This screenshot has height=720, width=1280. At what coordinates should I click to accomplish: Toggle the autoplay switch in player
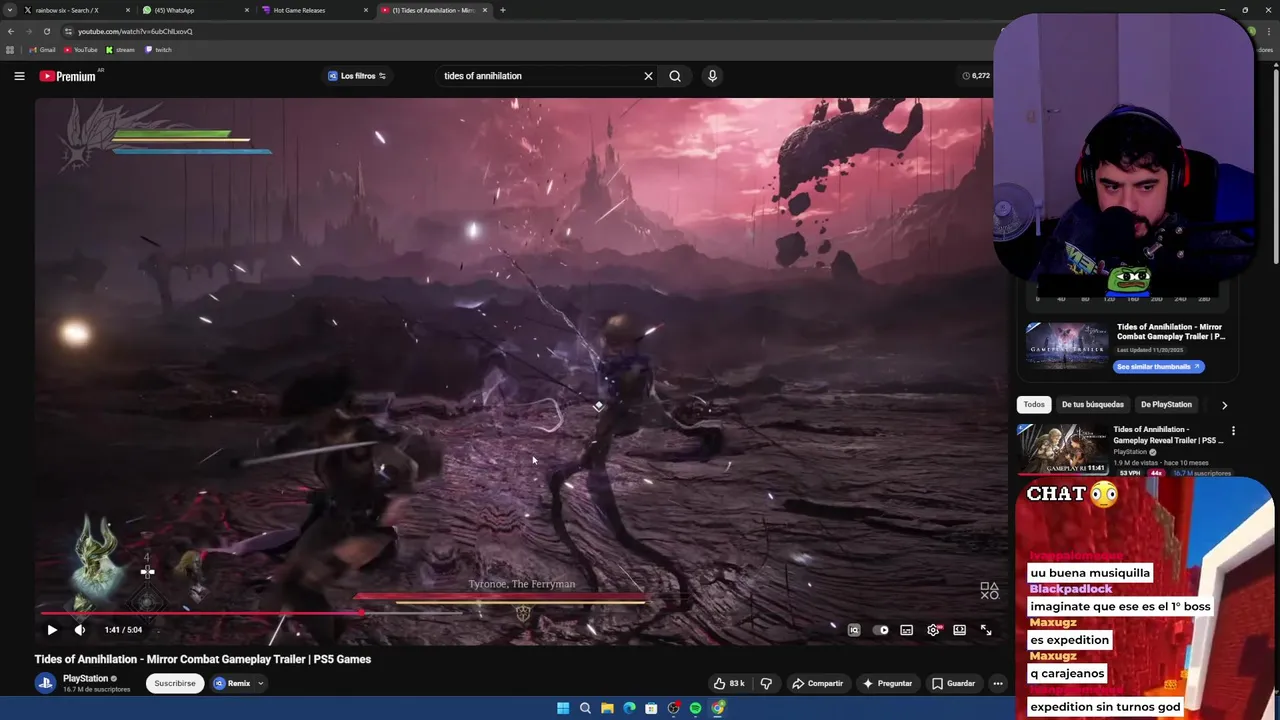click(881, 630)
